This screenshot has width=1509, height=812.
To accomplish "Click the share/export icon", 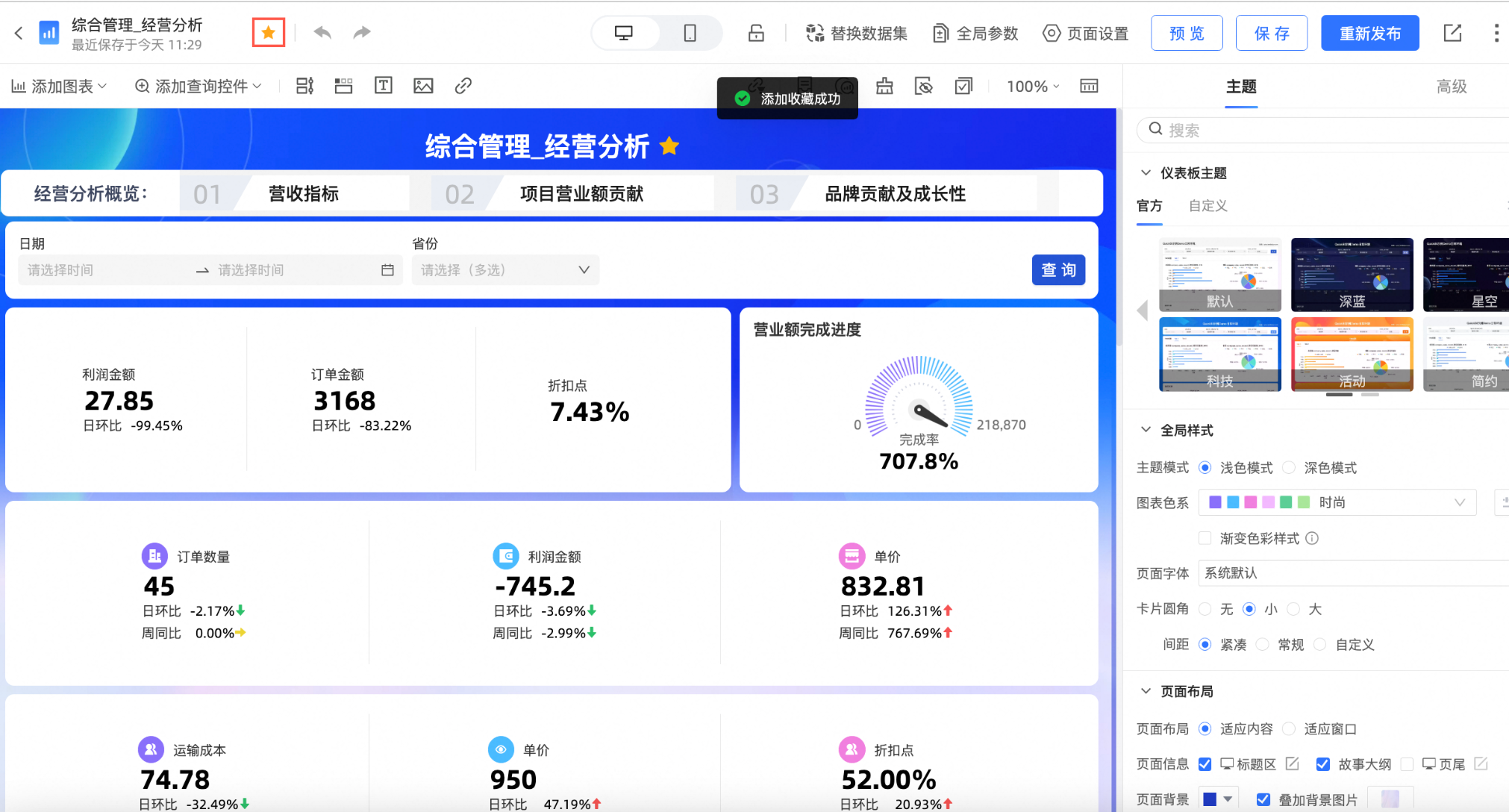I will tap(1452, 33).
